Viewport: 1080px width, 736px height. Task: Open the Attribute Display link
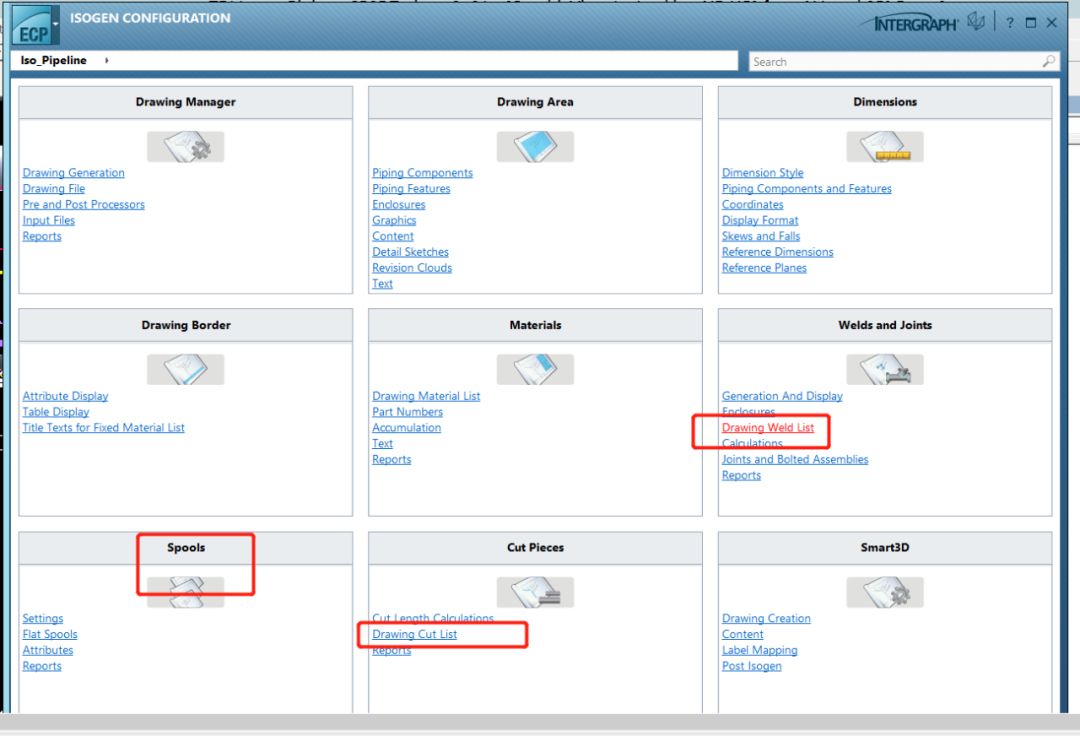pos(65,396)
